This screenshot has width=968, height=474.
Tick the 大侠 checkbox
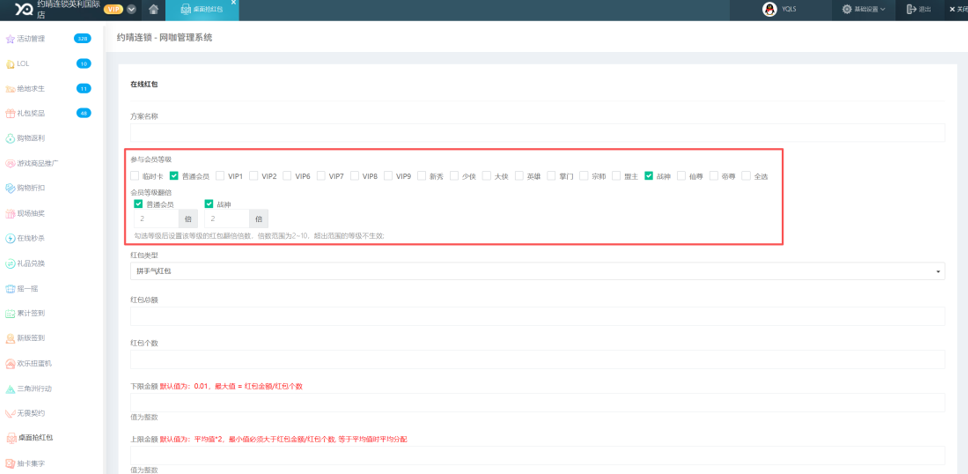point(486,176)
